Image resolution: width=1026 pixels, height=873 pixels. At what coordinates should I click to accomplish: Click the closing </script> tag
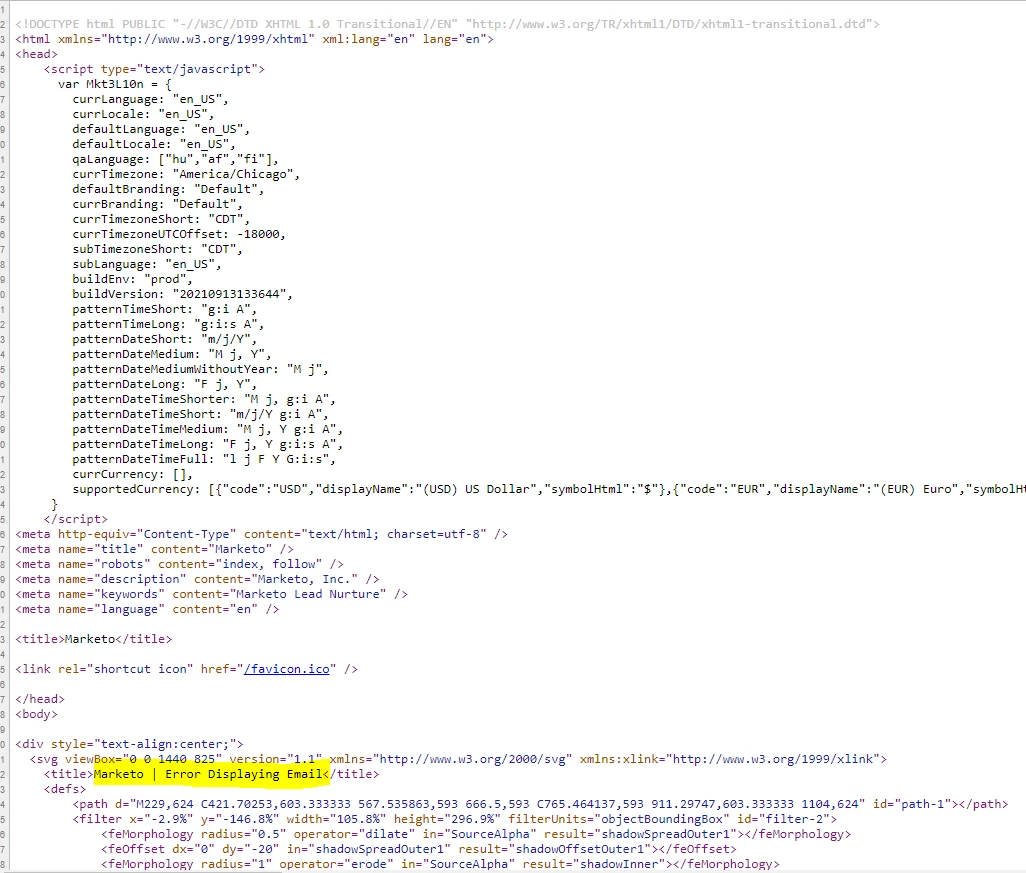[76, 520]
